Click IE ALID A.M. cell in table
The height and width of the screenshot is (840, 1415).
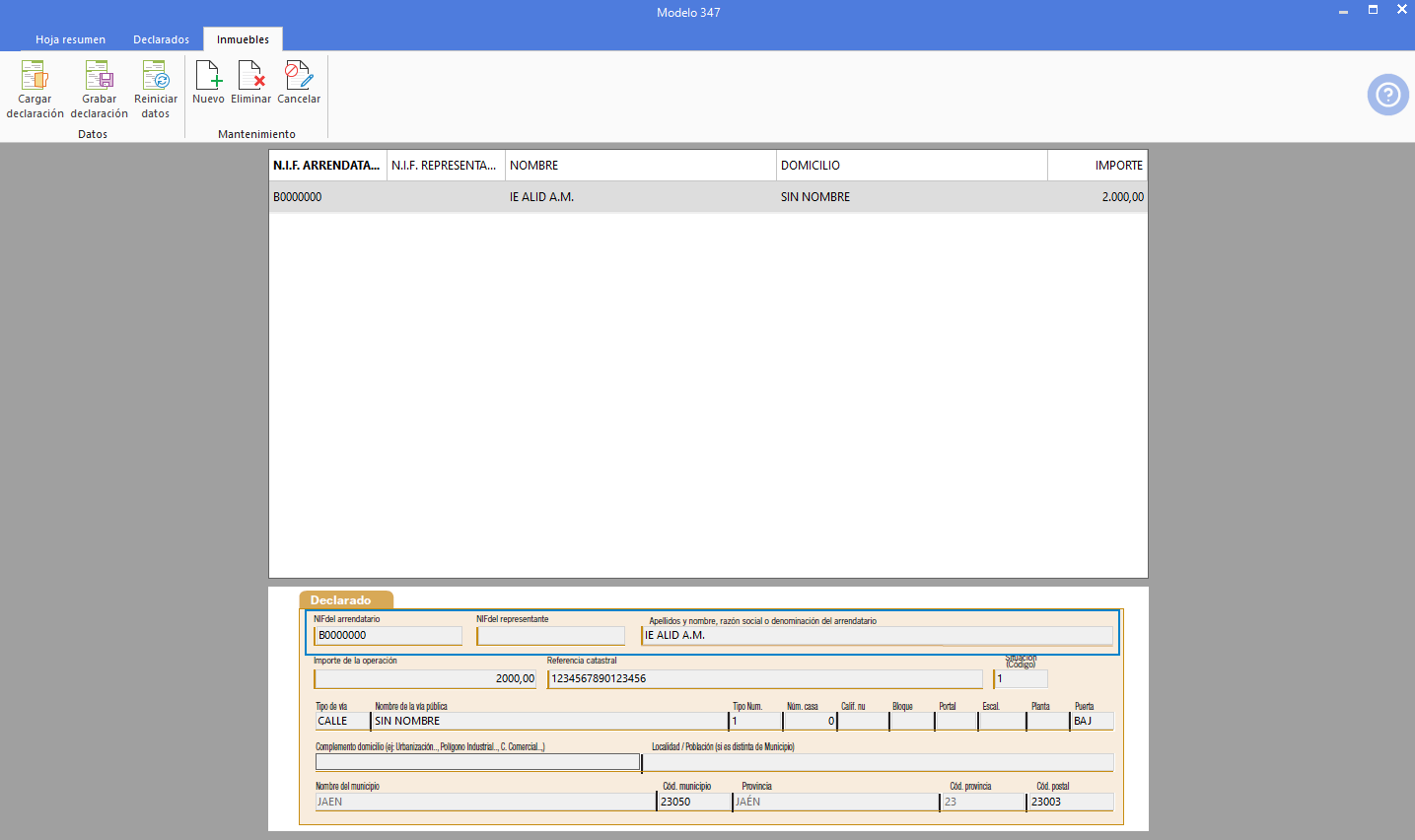point(641,197)
